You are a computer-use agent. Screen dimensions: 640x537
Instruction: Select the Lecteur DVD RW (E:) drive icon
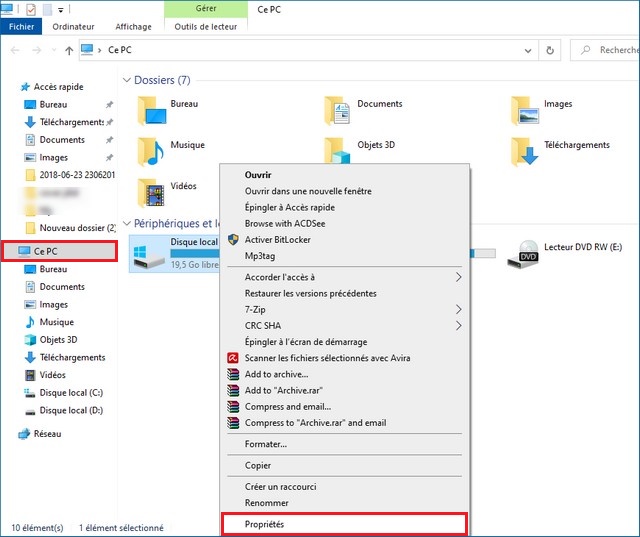click(526, 254)
